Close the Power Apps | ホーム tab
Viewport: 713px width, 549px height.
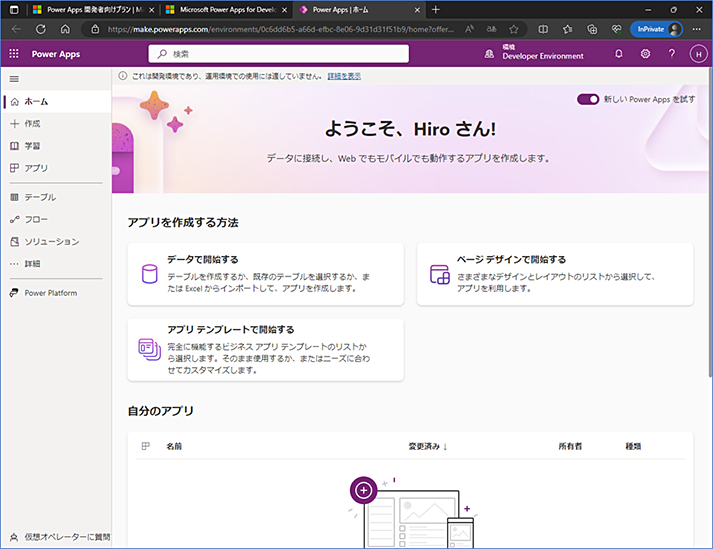coord(417,10)
